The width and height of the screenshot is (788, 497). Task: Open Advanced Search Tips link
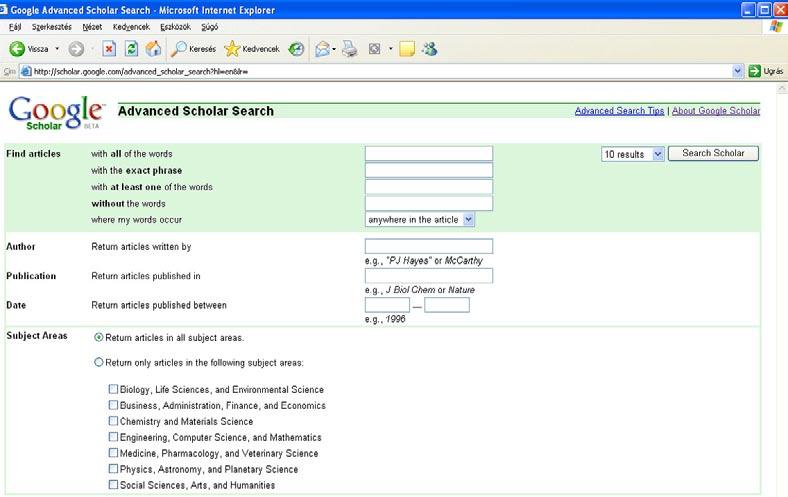pos(619,111)
